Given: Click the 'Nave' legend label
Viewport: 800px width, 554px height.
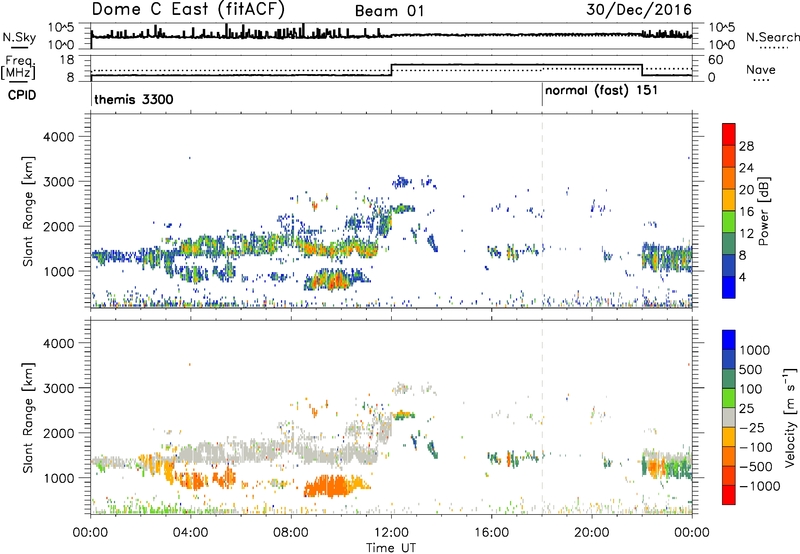Looking at the screenshot, I should [x=761, y=69].
